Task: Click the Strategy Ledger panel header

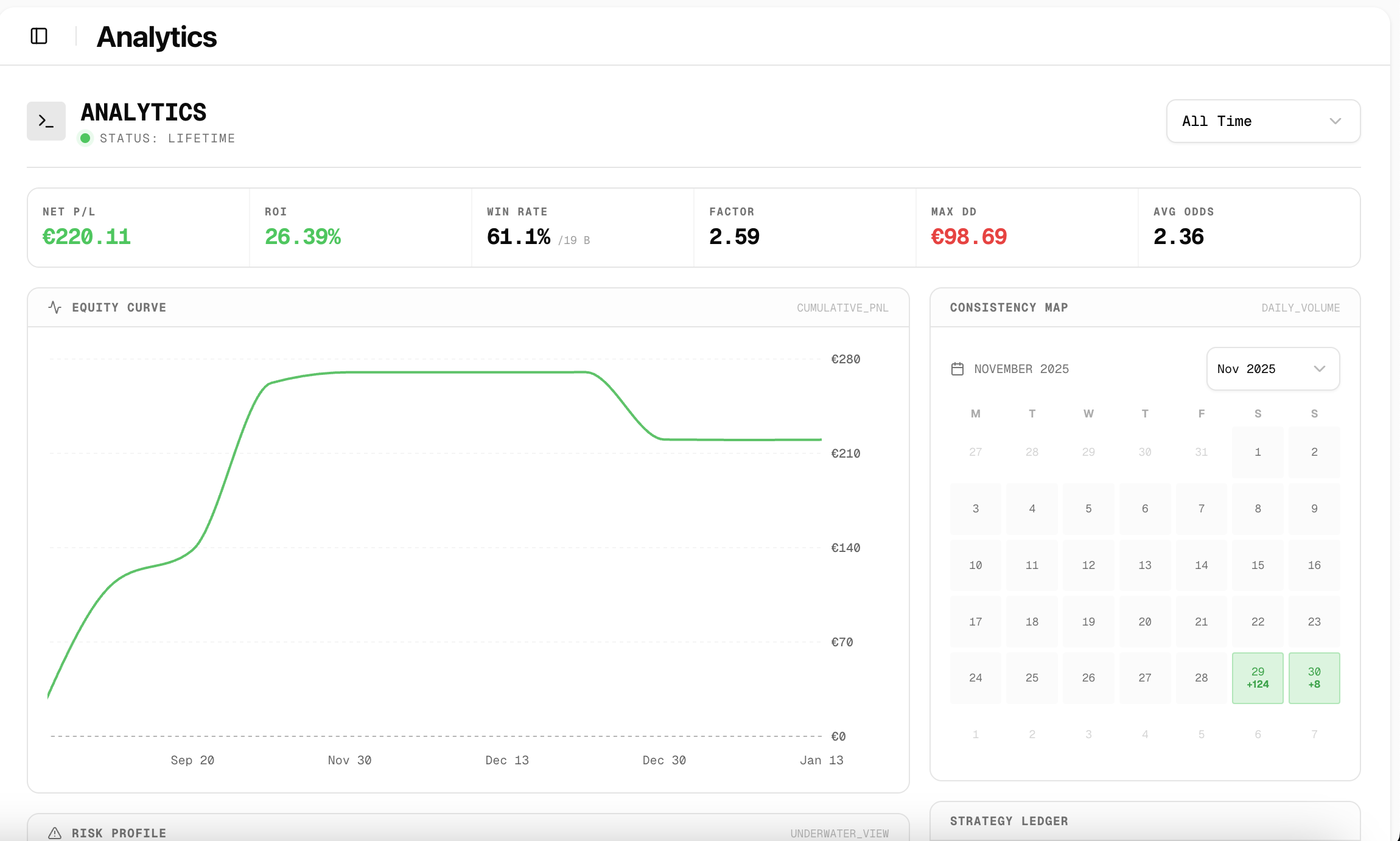Action: [1009, 821]
